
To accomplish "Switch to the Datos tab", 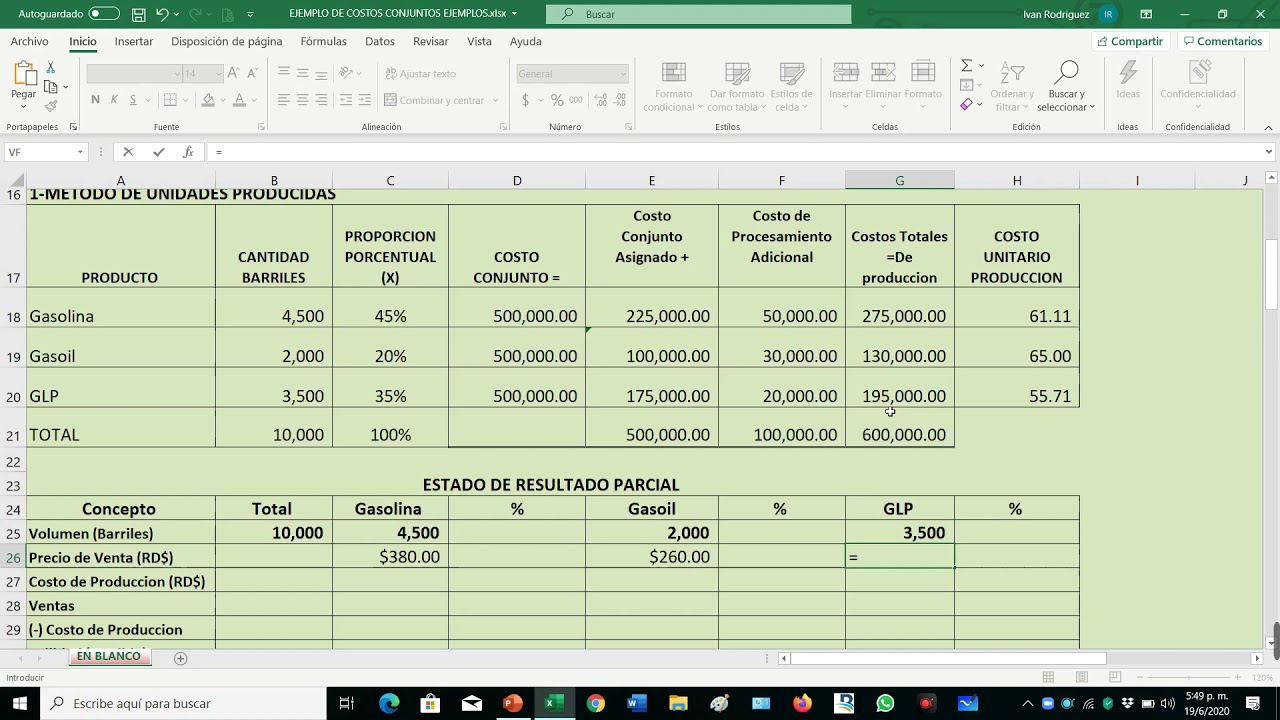I will point(379,41).
